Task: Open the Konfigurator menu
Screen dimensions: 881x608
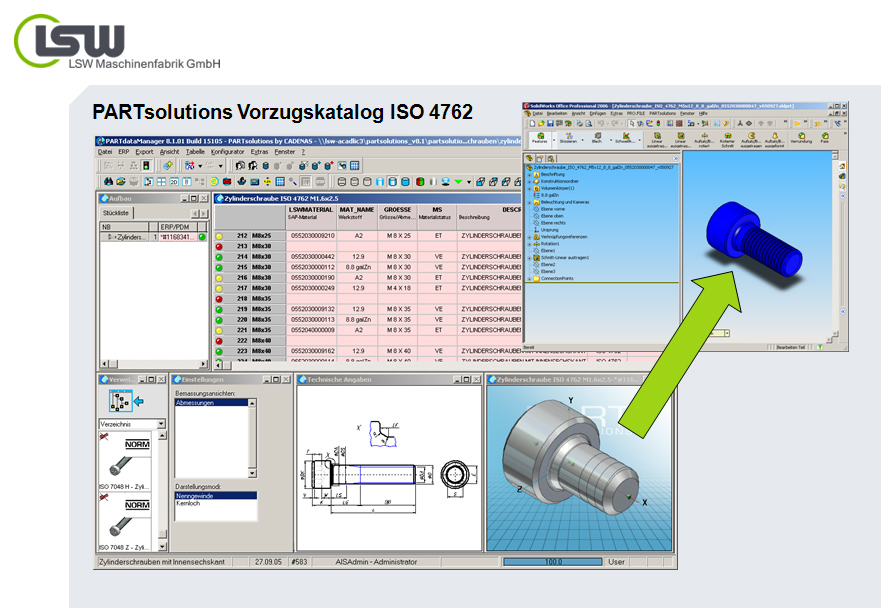Action: click(226, 152)
